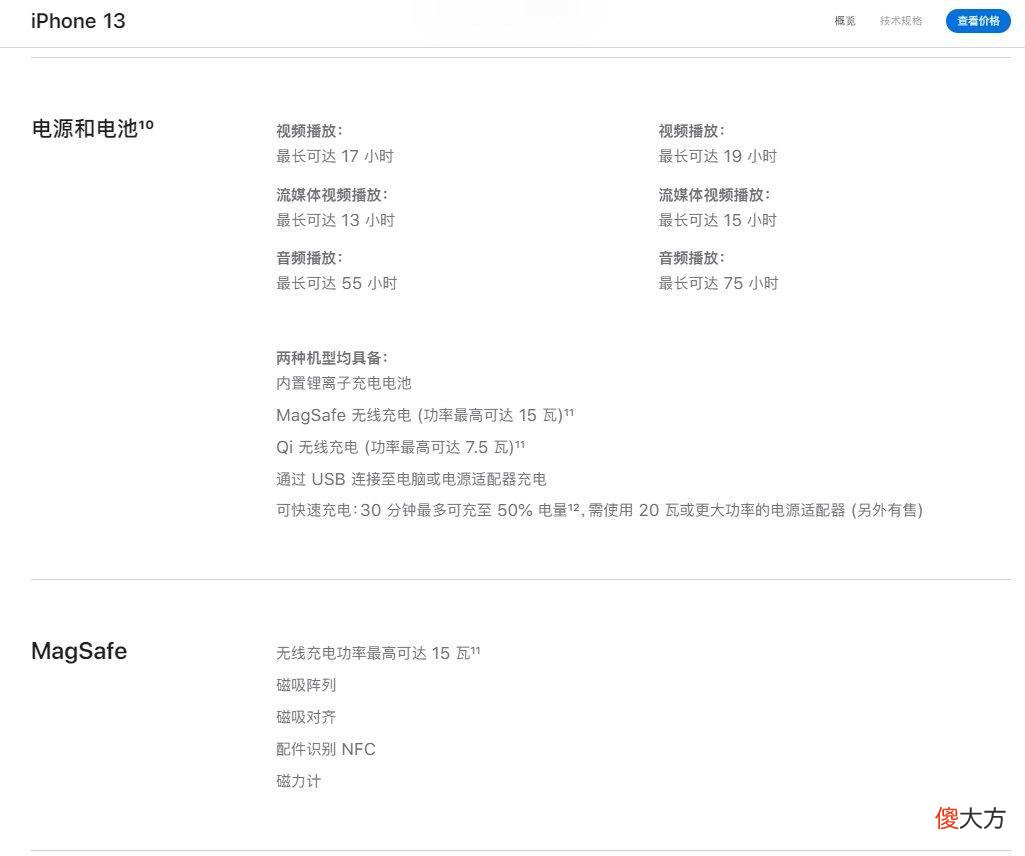Click text 磁吸对齐
Image resolution: width=1025 pixels, height=856 pixels.
pos(306,717)
